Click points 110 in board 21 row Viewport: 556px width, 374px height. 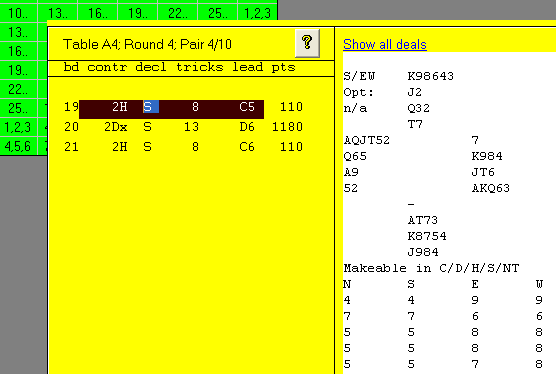(x=291, y=147)
